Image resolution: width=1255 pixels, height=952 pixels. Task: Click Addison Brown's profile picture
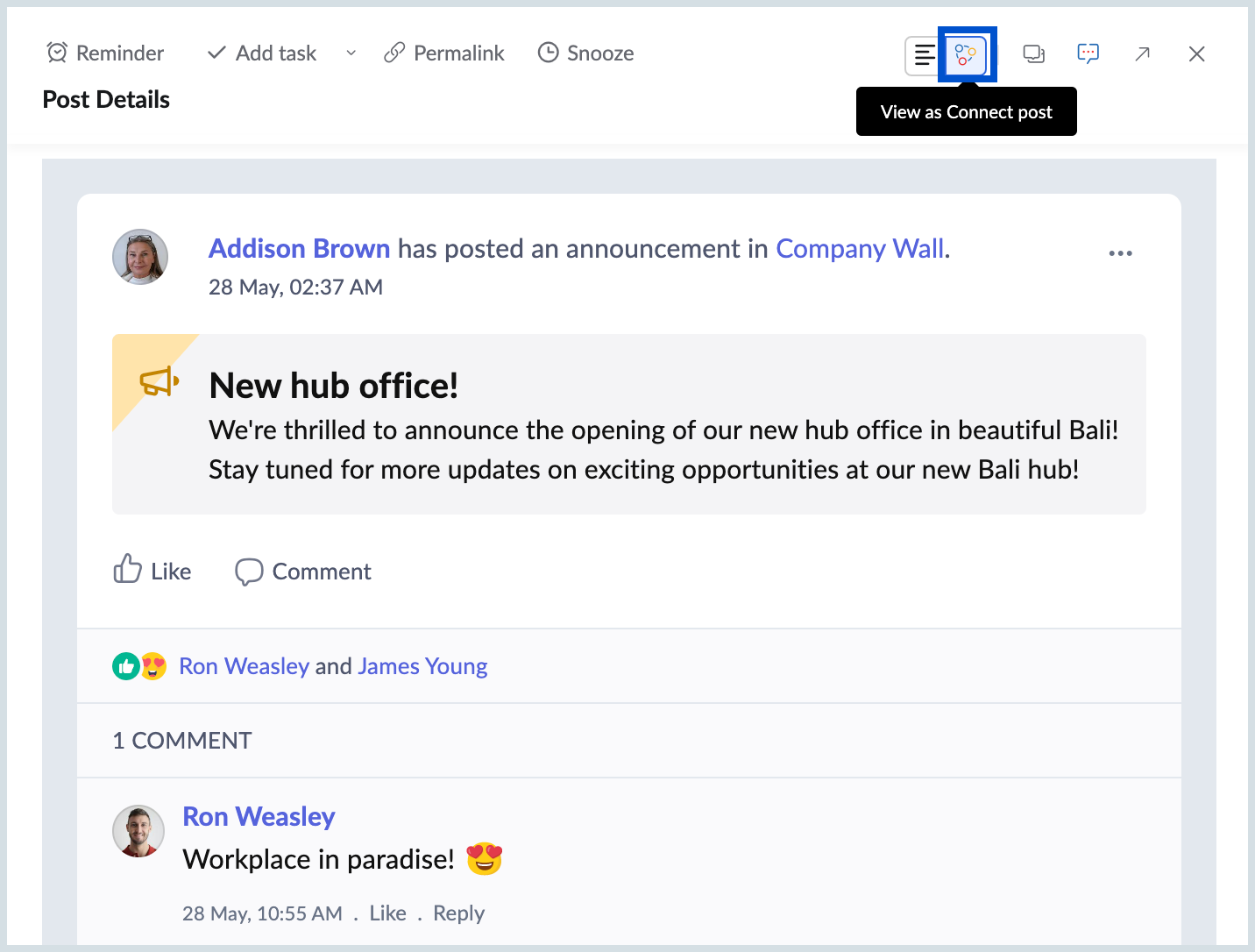(140, 257)
